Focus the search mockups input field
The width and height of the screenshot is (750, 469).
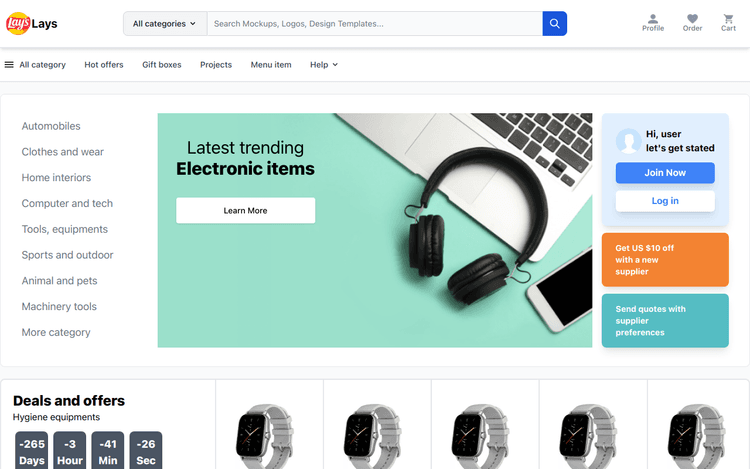pyautogui.click(x=375, y=23)
